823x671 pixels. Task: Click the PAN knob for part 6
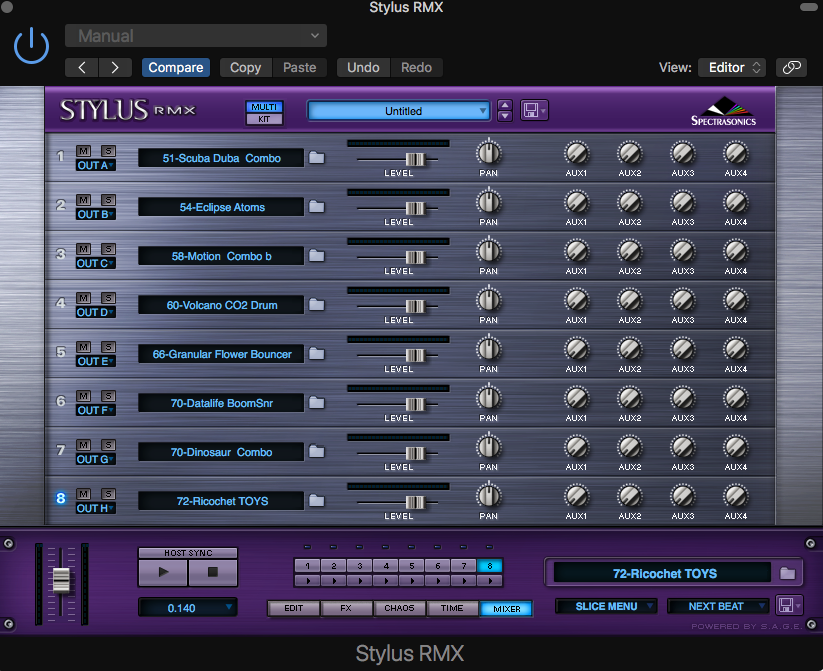click(x=489, y=398)
